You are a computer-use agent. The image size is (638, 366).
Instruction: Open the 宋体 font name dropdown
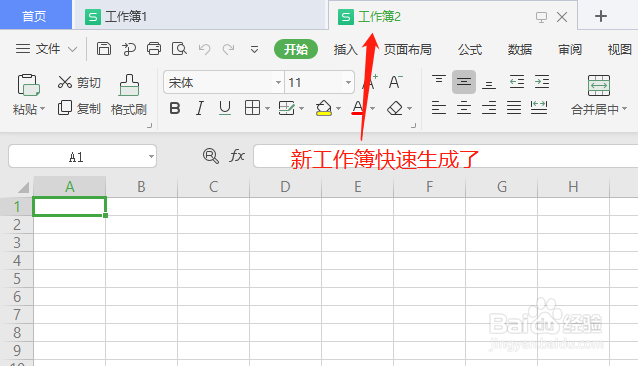(x=278, y=83)
